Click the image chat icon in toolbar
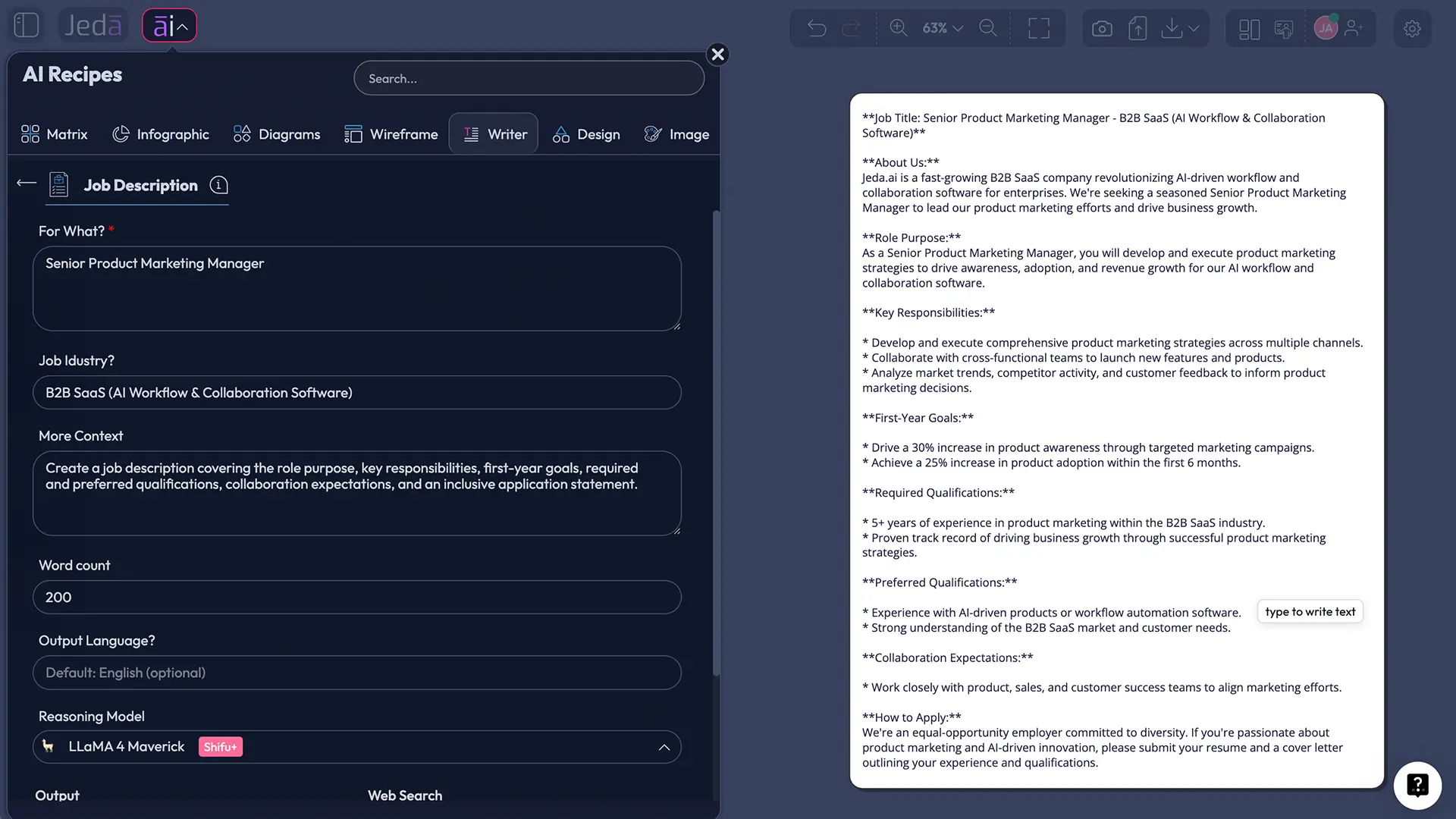 1283,29
